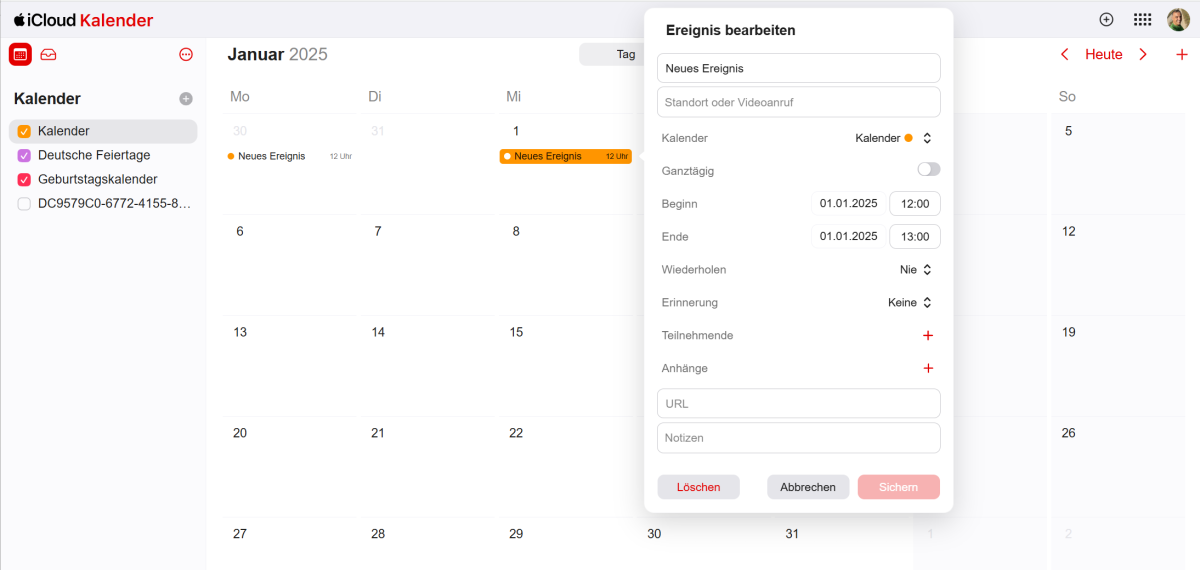Toggle the Ganztägig all-day switch
This screenshot has width=1200, height=570.
click(928, 170)
